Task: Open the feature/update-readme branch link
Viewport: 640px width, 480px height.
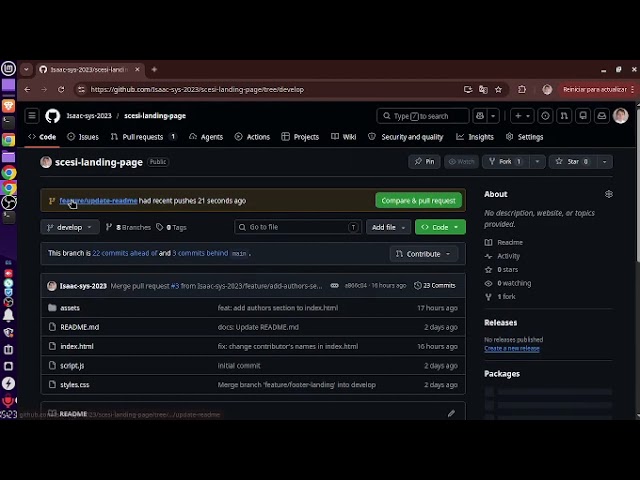Action: [98, 201]
